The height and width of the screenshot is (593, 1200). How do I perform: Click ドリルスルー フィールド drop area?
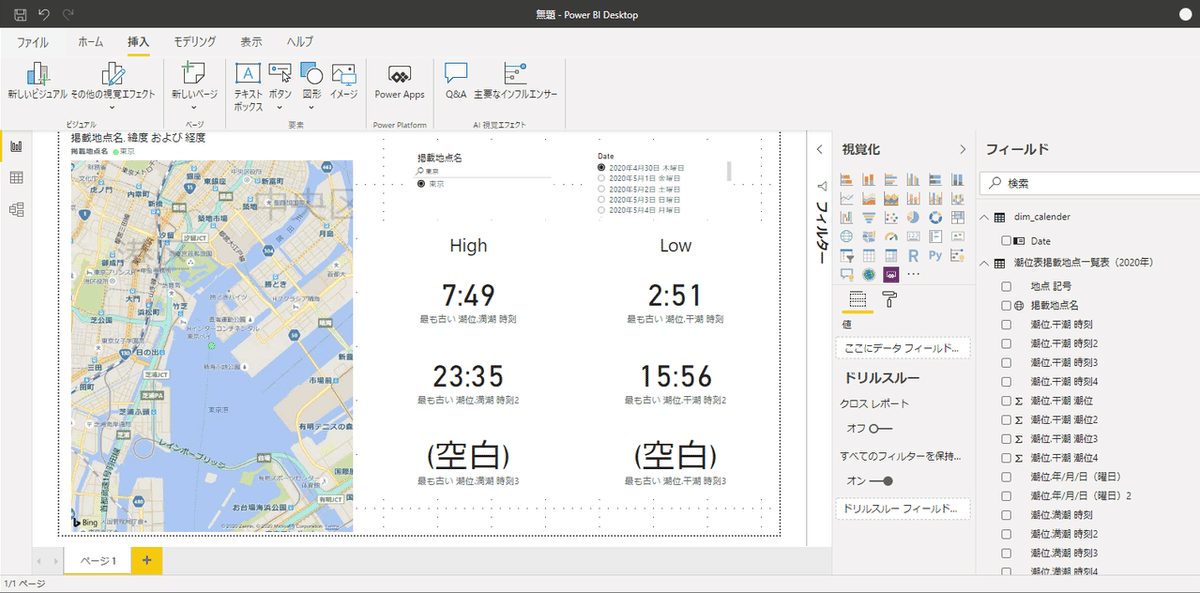[x=903, y=509]
